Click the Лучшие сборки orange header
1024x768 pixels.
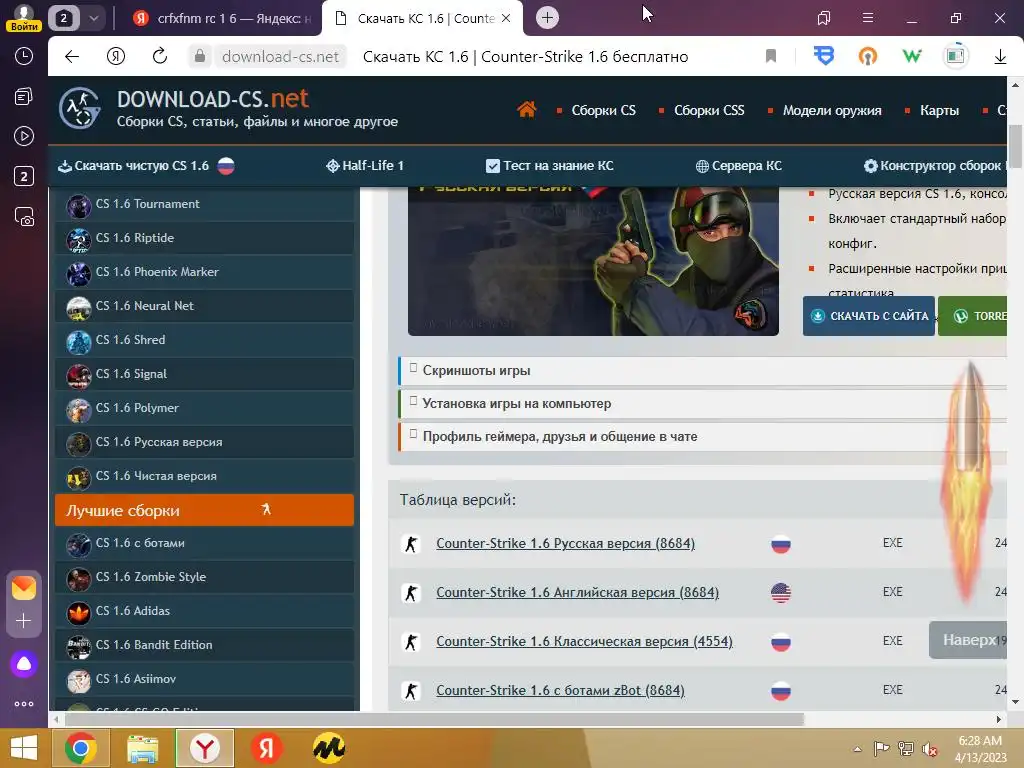[204, 510]
